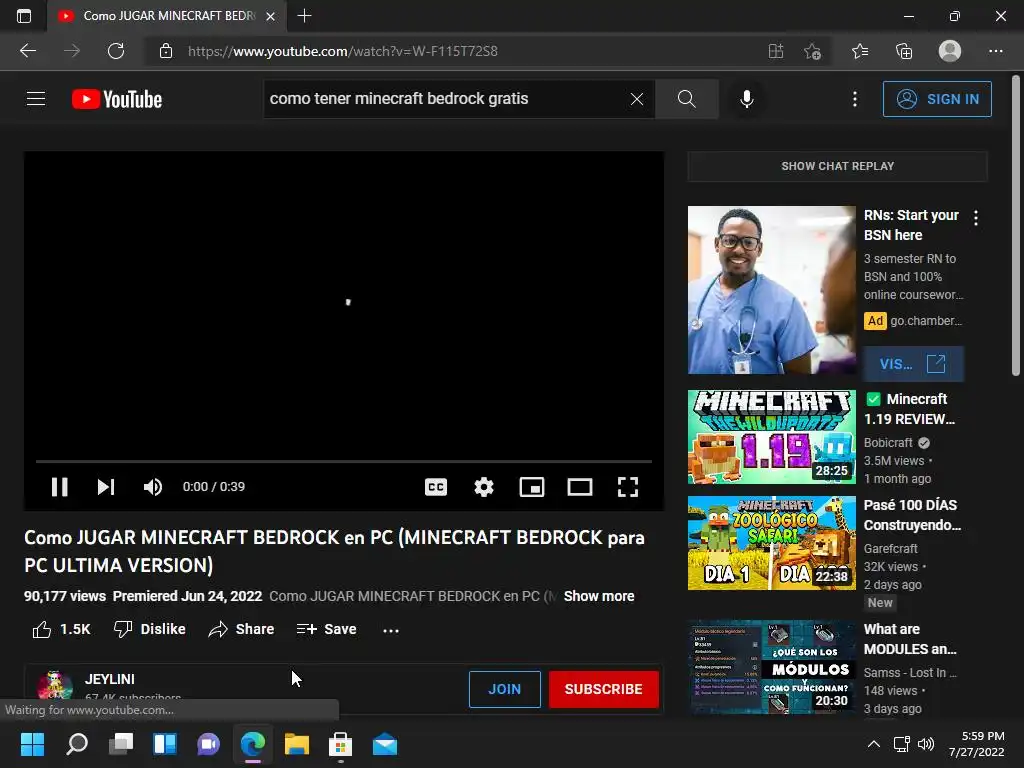Viewport: 1024px width, 768px height.
Task: Open browser profile avatar
Action: pyautogui.click(x=950, y=51)
